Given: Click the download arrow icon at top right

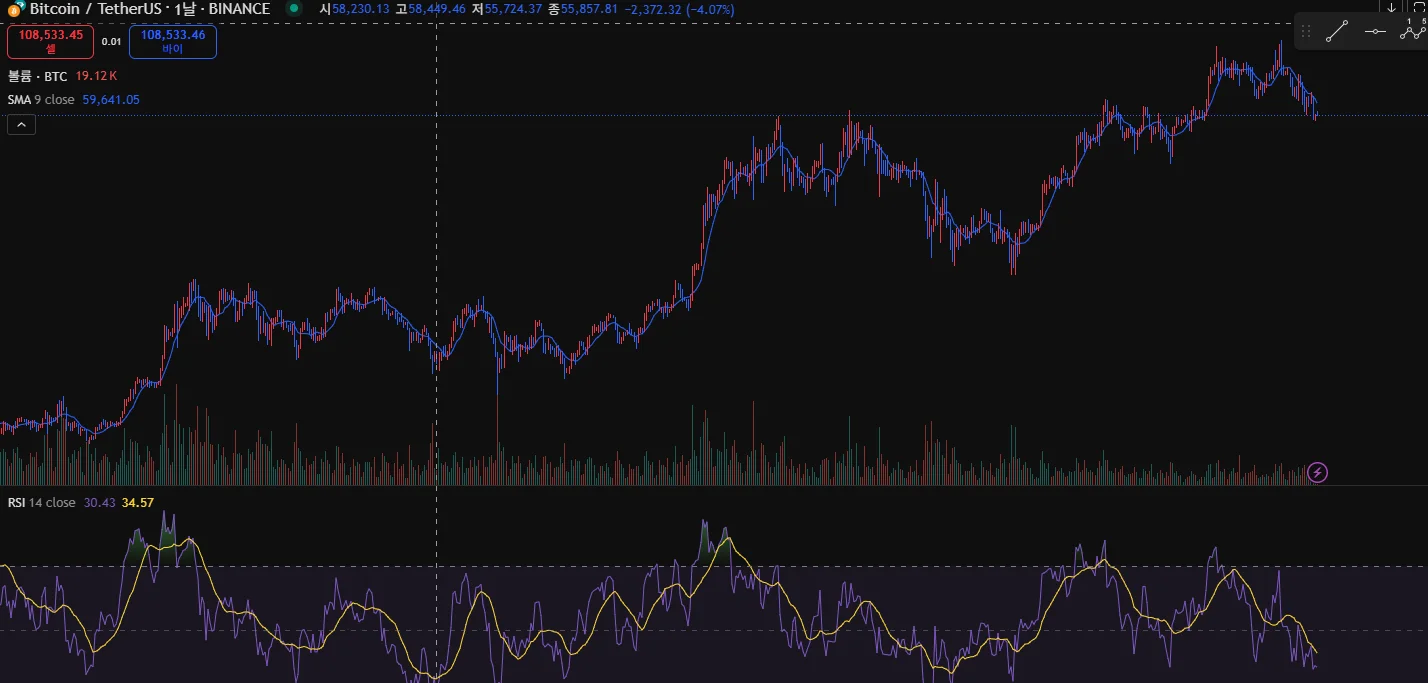Looking at the screenshot, I should (x=1391, y=7).
